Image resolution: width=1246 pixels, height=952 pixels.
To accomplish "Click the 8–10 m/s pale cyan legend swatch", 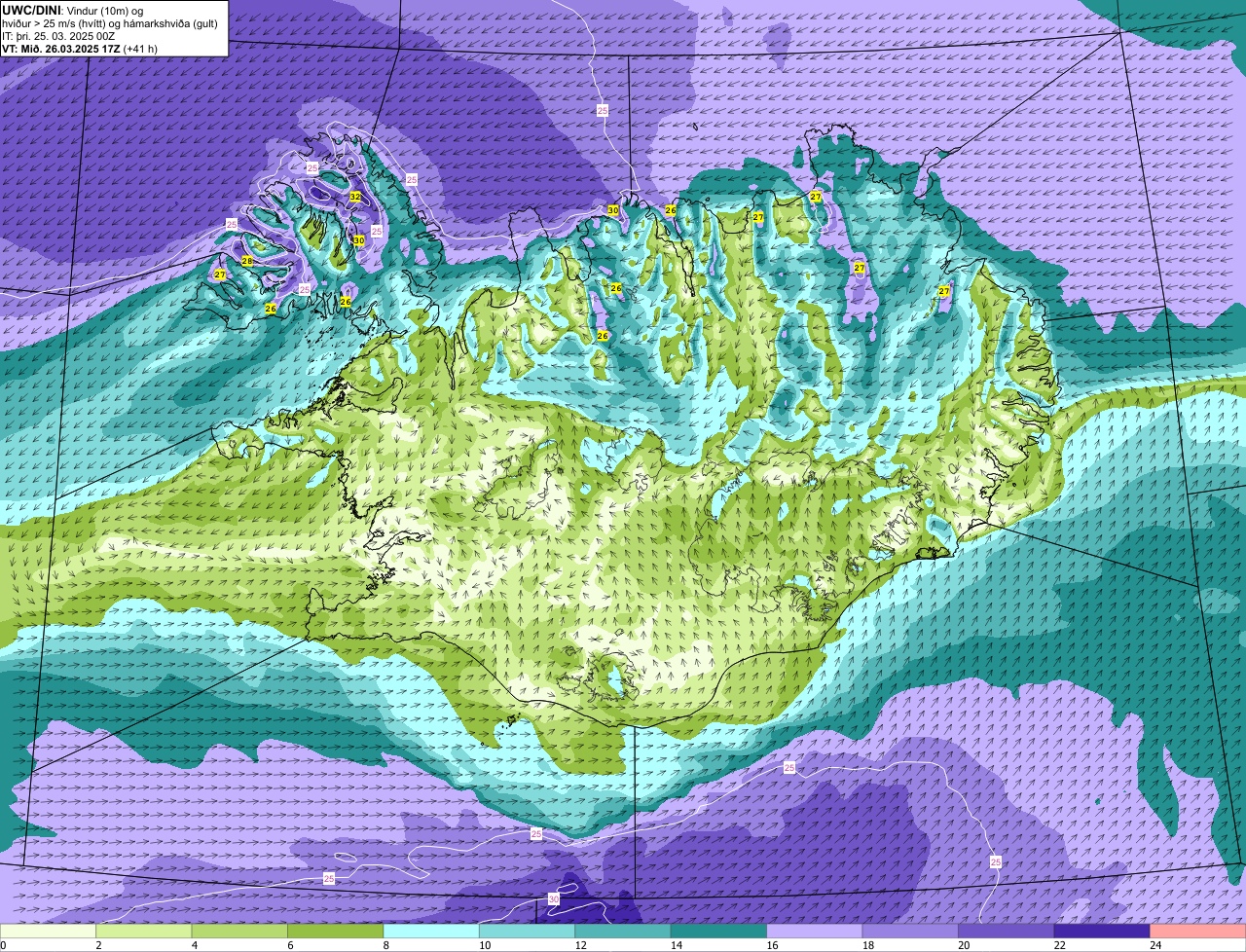I will (x=431, y=931).
